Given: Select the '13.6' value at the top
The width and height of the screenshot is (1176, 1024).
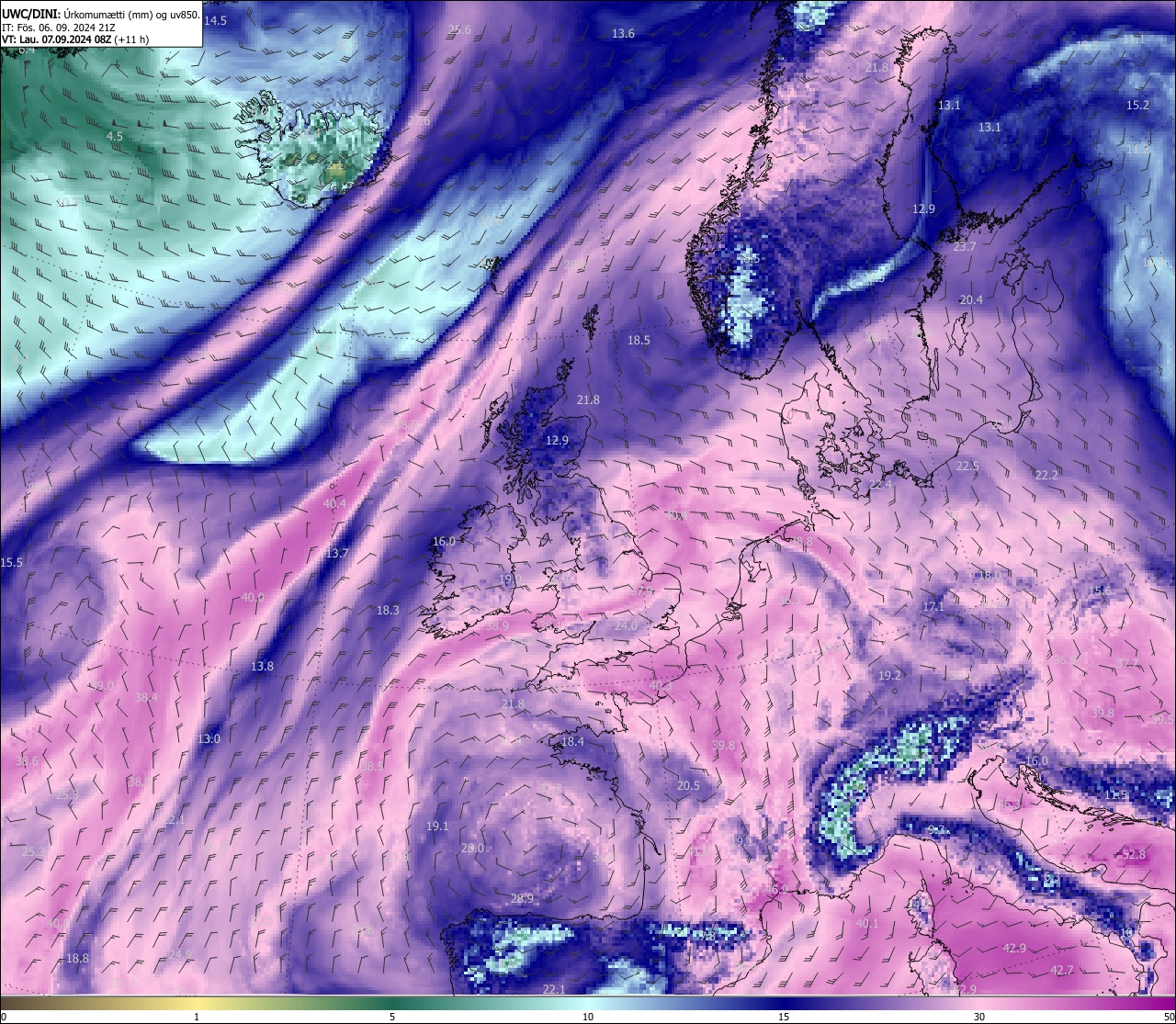Looking at the screenshot, I should coord(623,33).
